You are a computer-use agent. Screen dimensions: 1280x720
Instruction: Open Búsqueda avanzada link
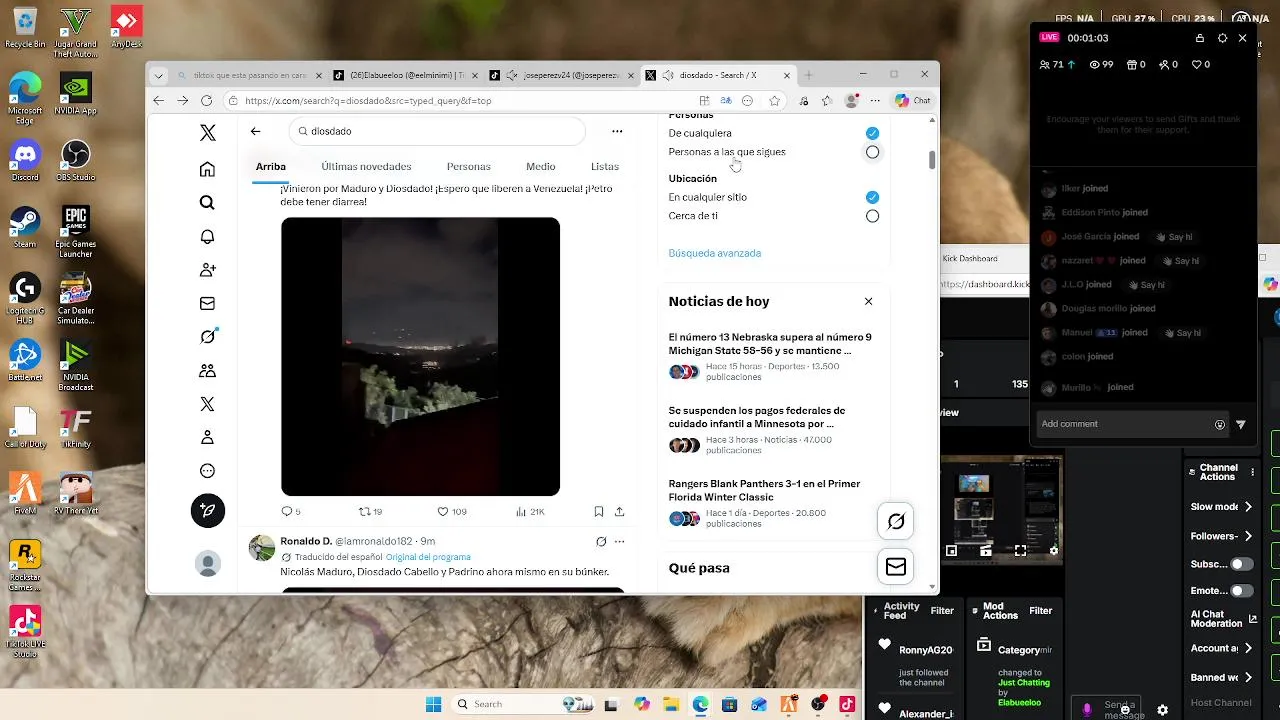(x=714, y=253)
